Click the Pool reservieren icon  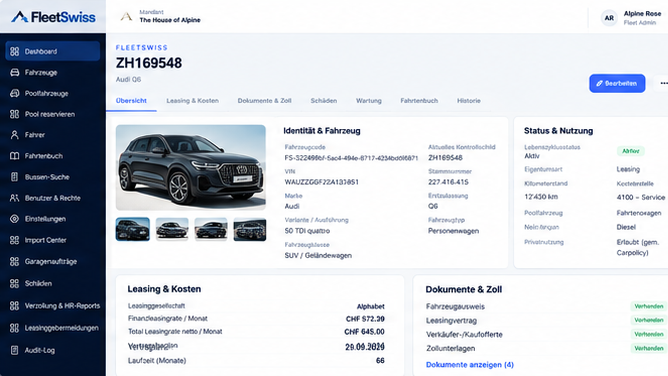[x=14, y=114]
